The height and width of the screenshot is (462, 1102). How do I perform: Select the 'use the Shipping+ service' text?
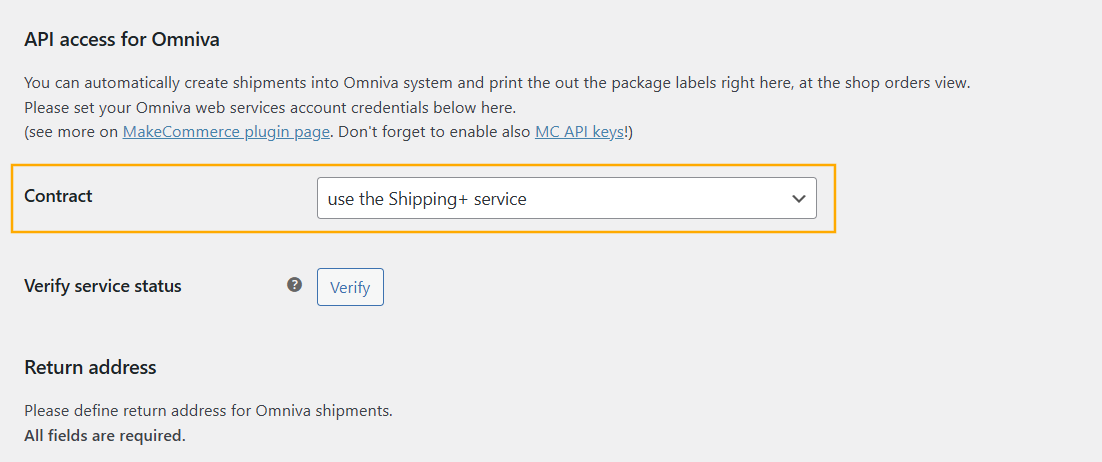(x=427, y=199)
